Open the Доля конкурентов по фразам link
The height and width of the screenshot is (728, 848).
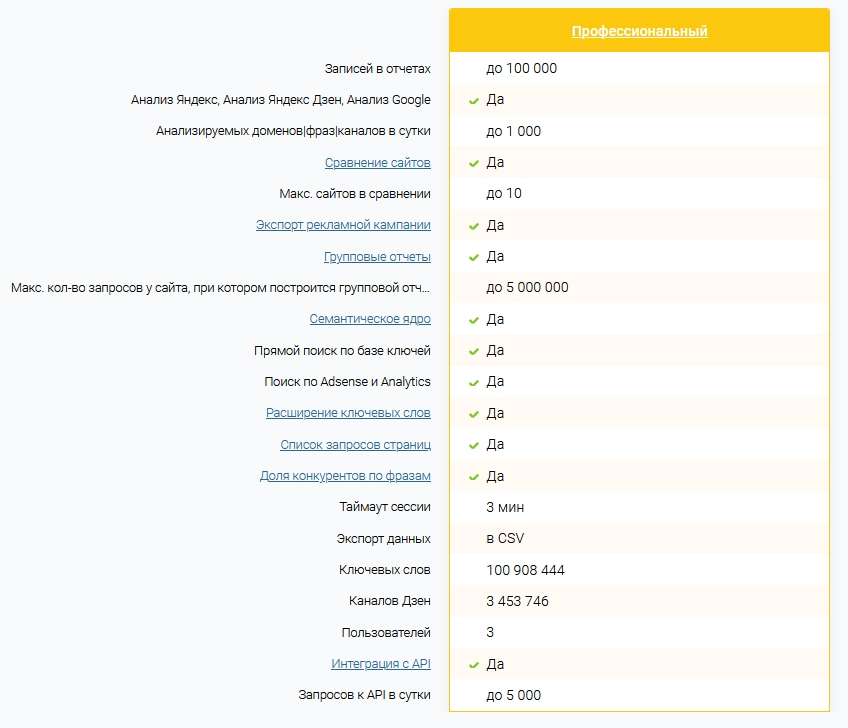[345, 476]
